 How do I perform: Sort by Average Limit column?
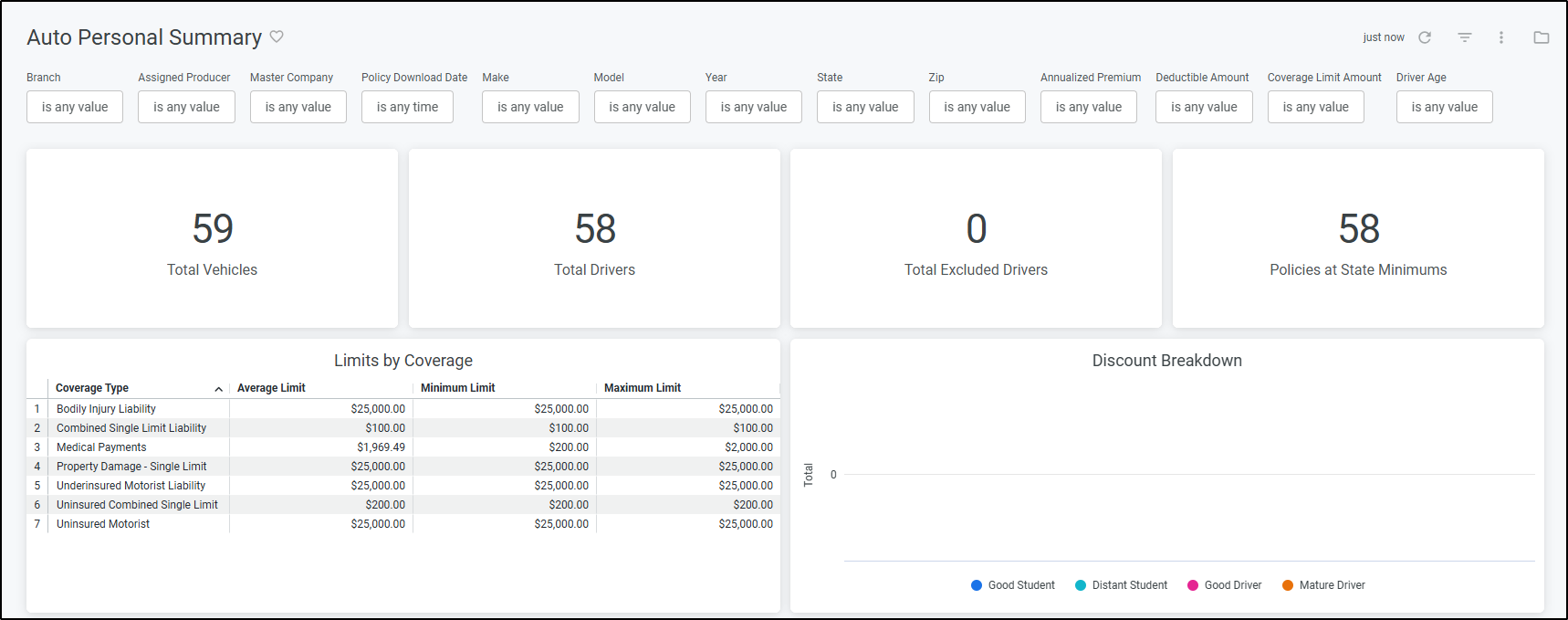point(271,388)
